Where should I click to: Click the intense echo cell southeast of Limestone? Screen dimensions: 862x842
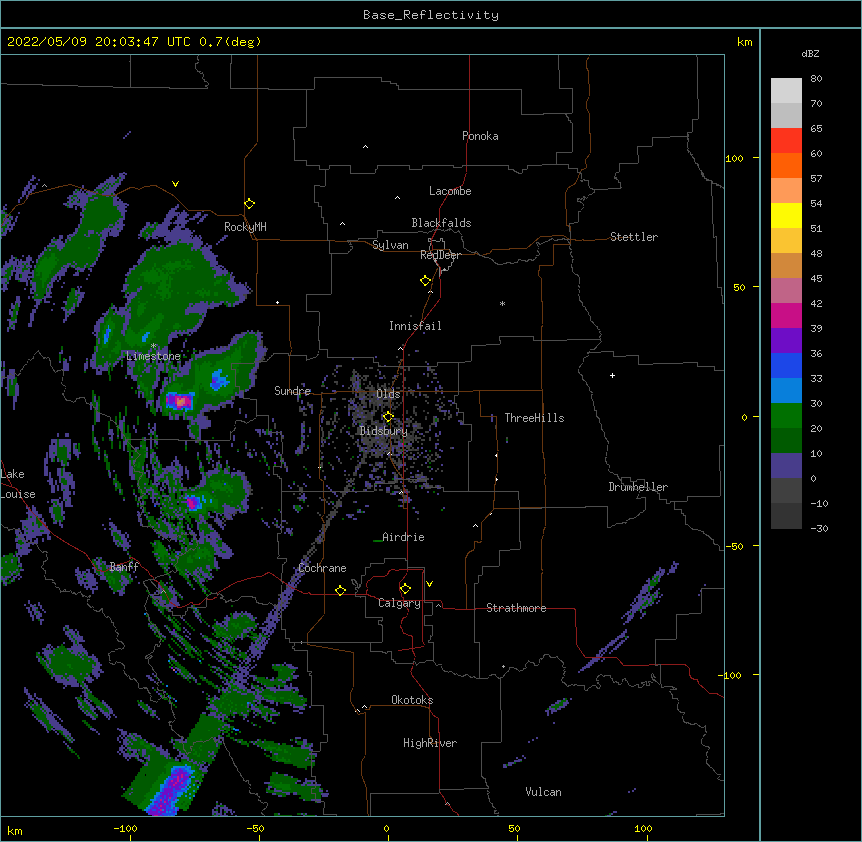[180, 401]
